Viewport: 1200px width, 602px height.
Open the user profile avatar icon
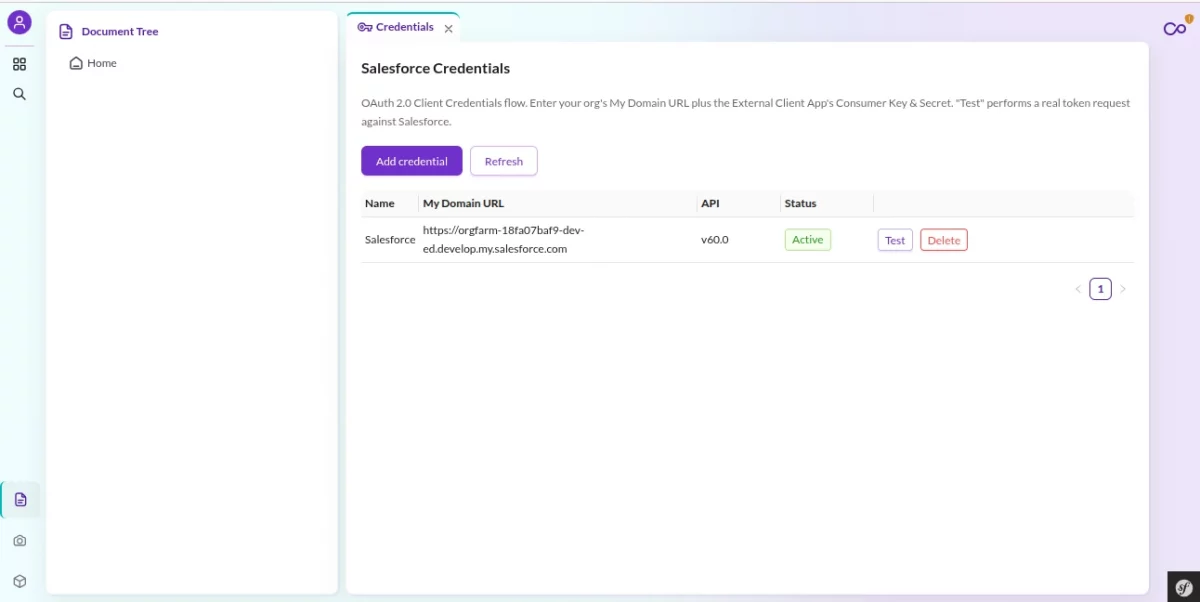tap(19, 22)
